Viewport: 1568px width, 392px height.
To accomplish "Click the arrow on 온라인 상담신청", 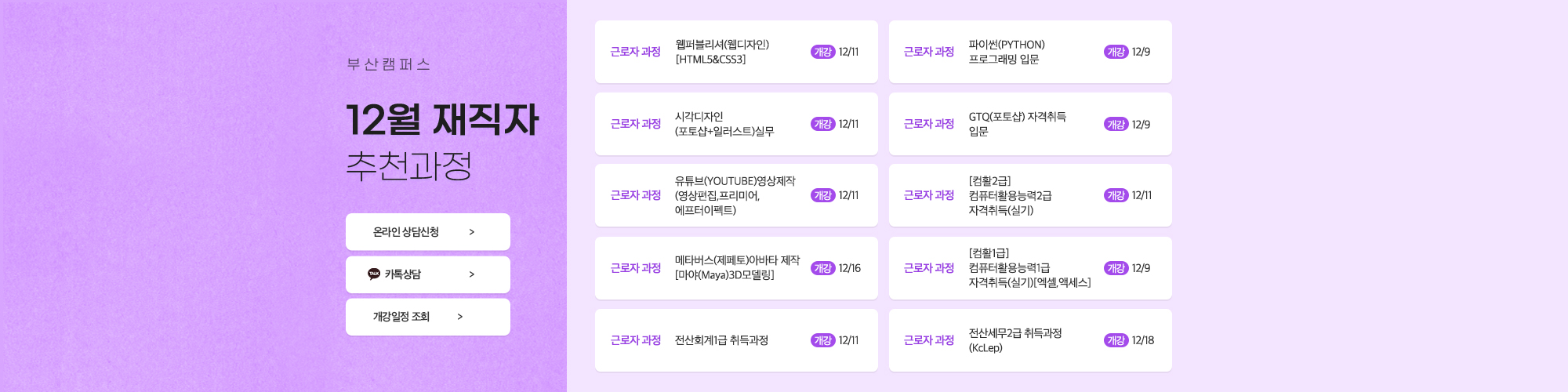I will point(471,232).
